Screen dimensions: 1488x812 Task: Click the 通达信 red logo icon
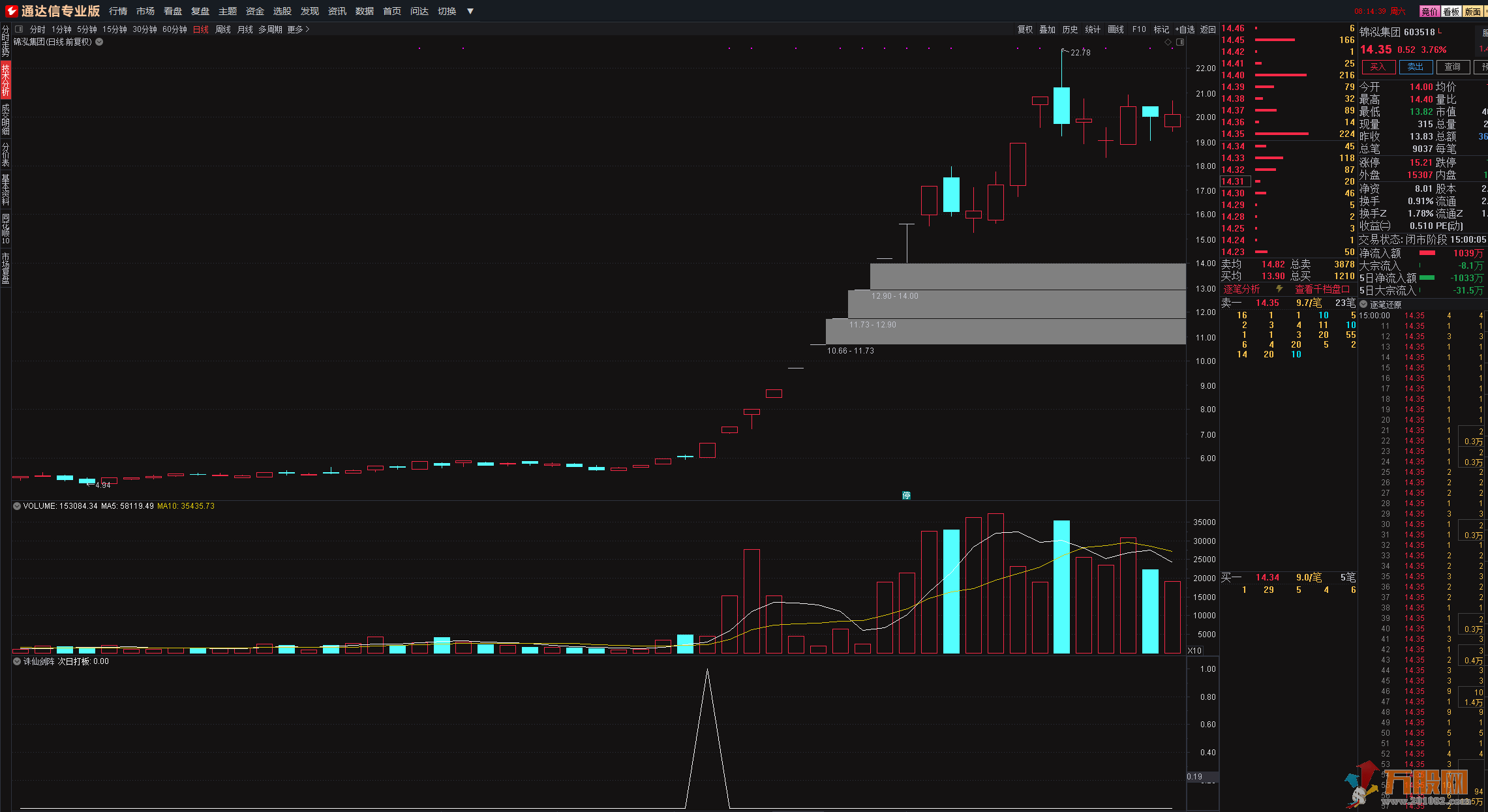pyautogui.click(x=11, y=10)
